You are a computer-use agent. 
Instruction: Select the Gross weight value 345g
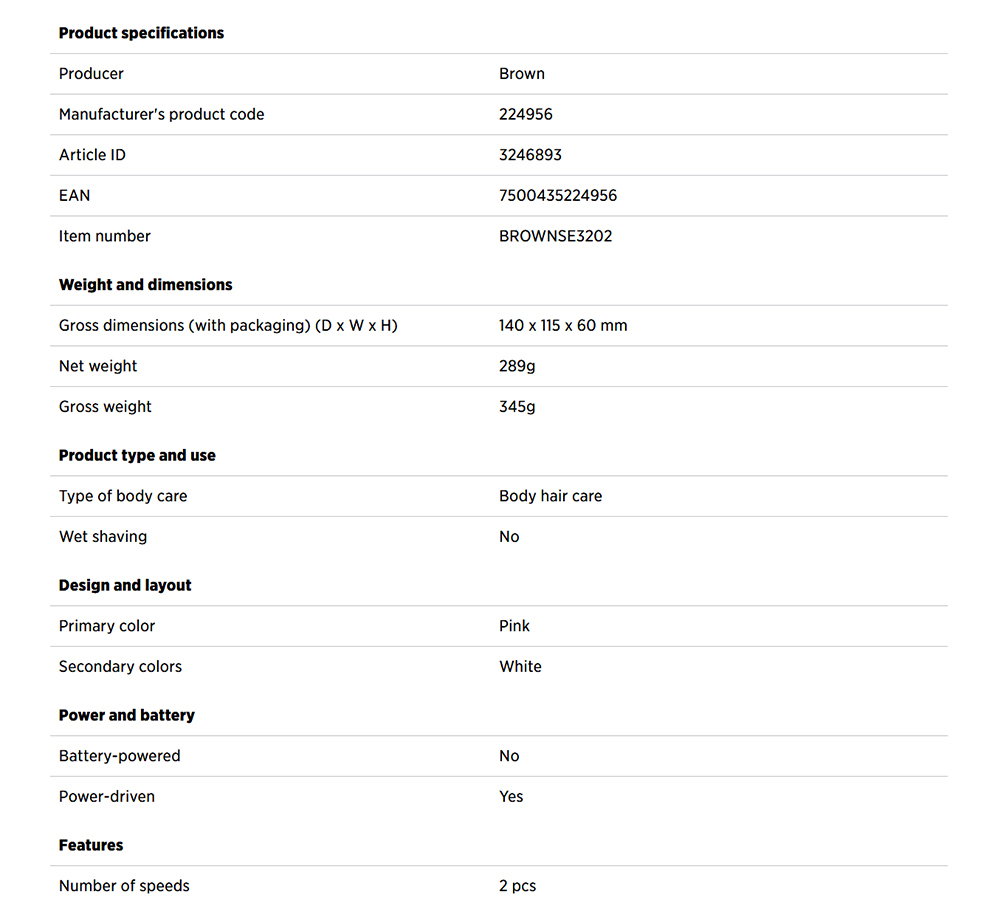point(517,407)
